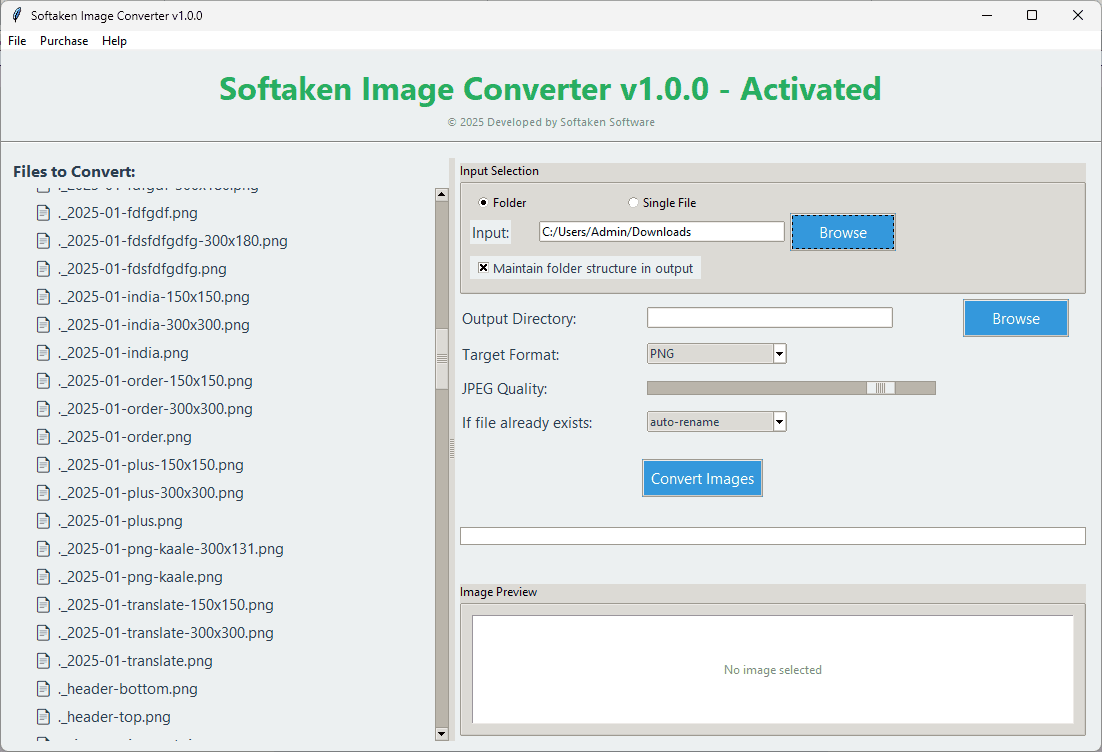Click file icon beside ._2025-01-translate-150x150.png

click(x=44, y=605)
